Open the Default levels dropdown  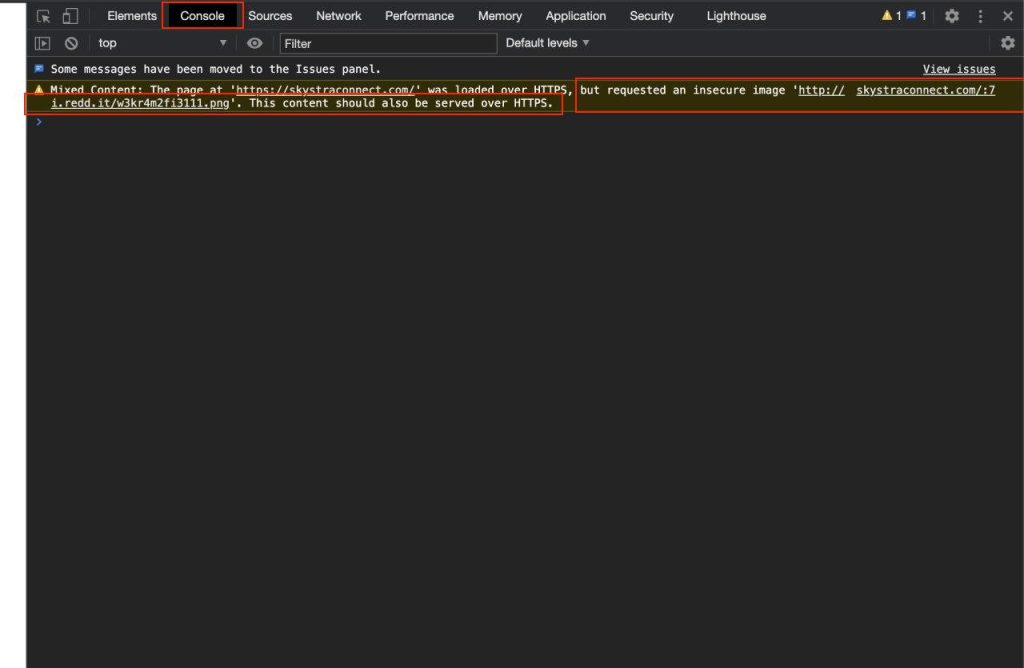coord(547,43)
